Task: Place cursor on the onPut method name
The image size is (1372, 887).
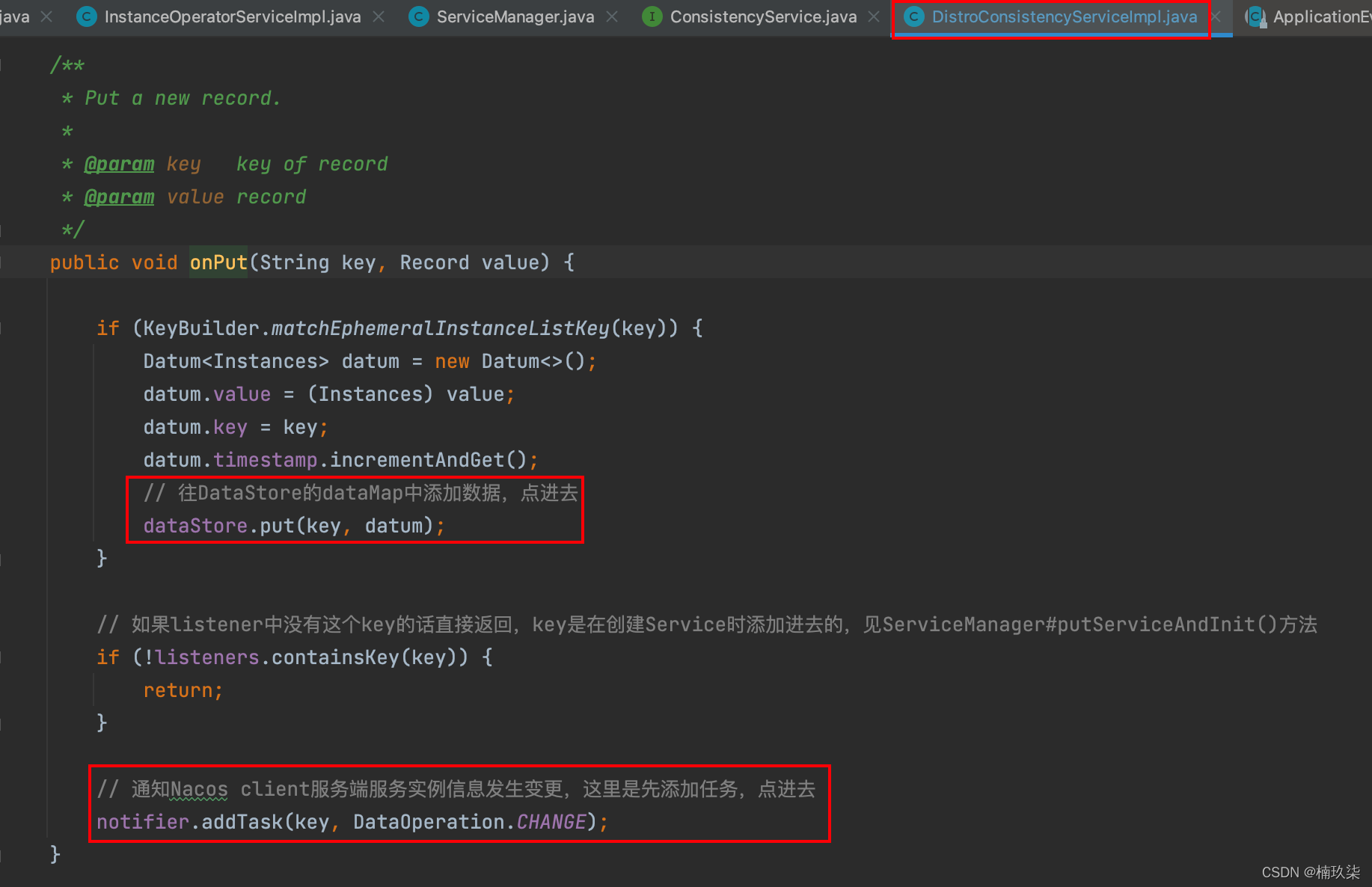Action: pyautogui.click(x=218, y=263)
